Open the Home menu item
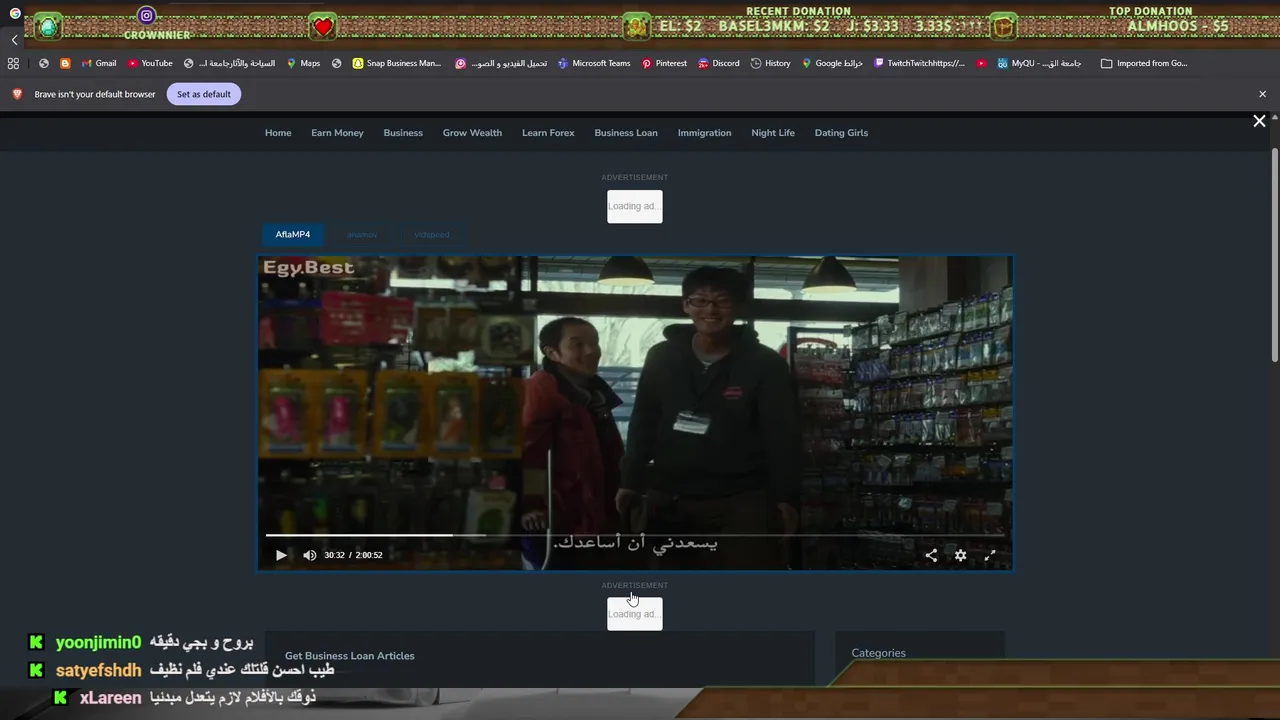Screen dimensions: 1280x720 click(x=278, y=132)
